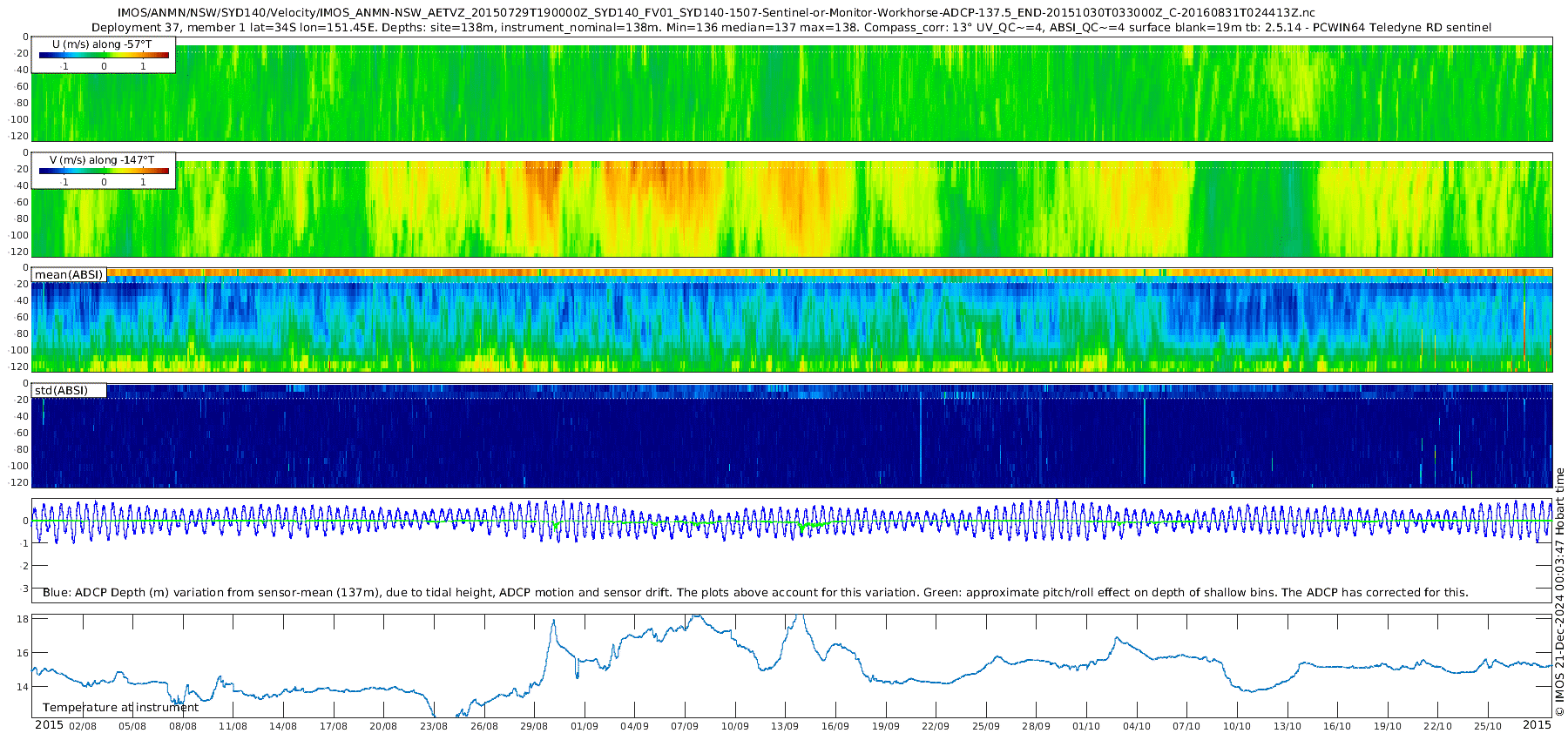The image size is (1568, 740).
Task: Click the NetCDF file path title at top
Action: (716, 13)
